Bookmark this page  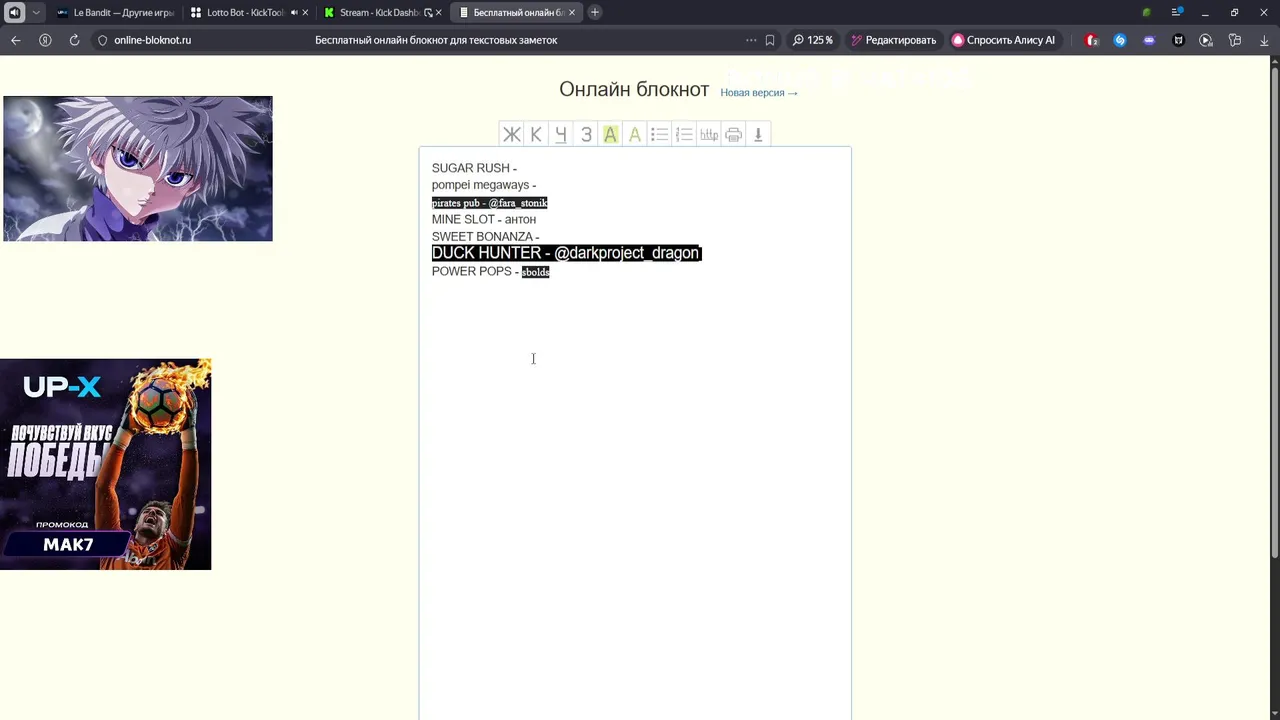[770, 40]
